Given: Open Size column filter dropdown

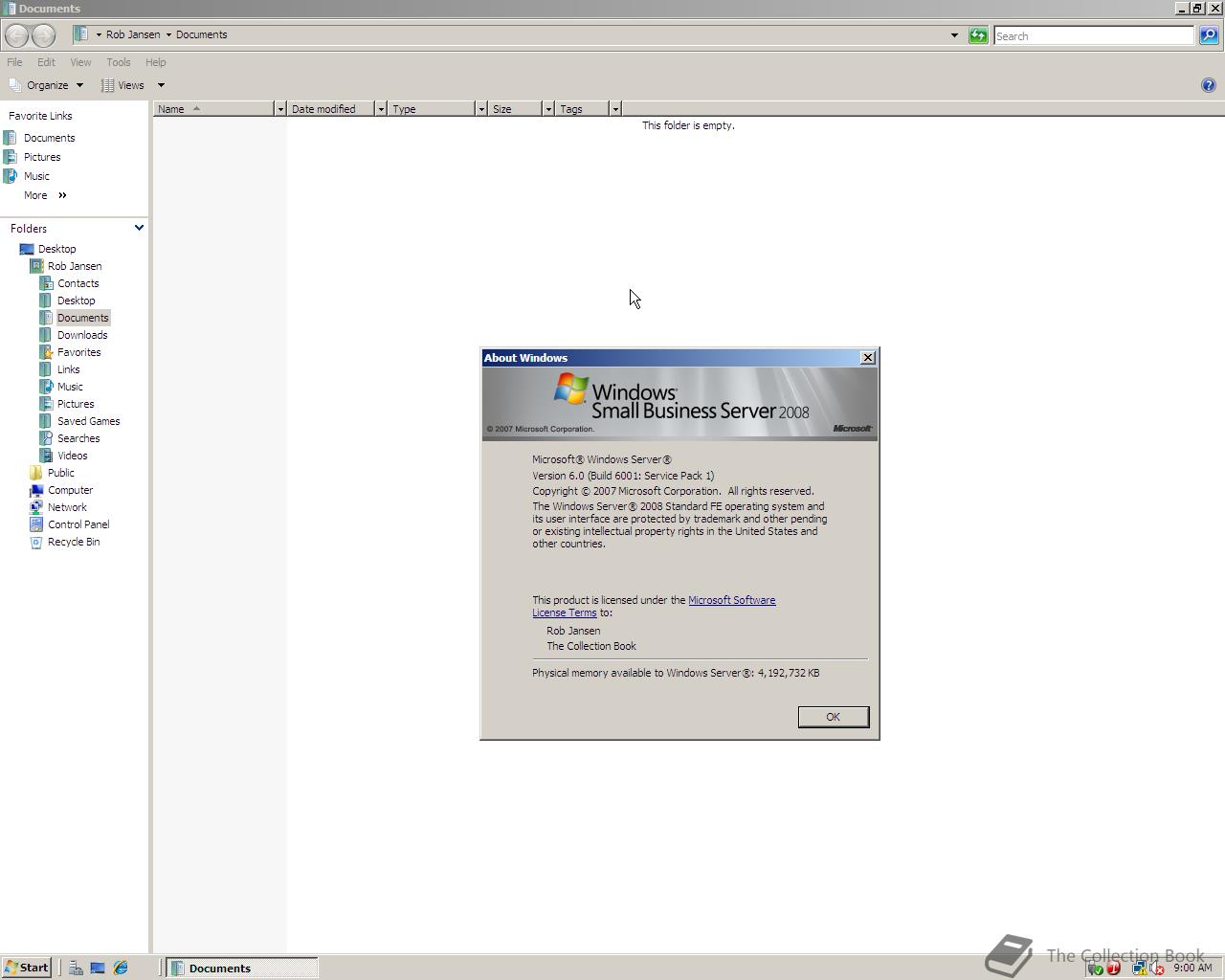Looking at the screenshot, I should [x=547, y=109].
